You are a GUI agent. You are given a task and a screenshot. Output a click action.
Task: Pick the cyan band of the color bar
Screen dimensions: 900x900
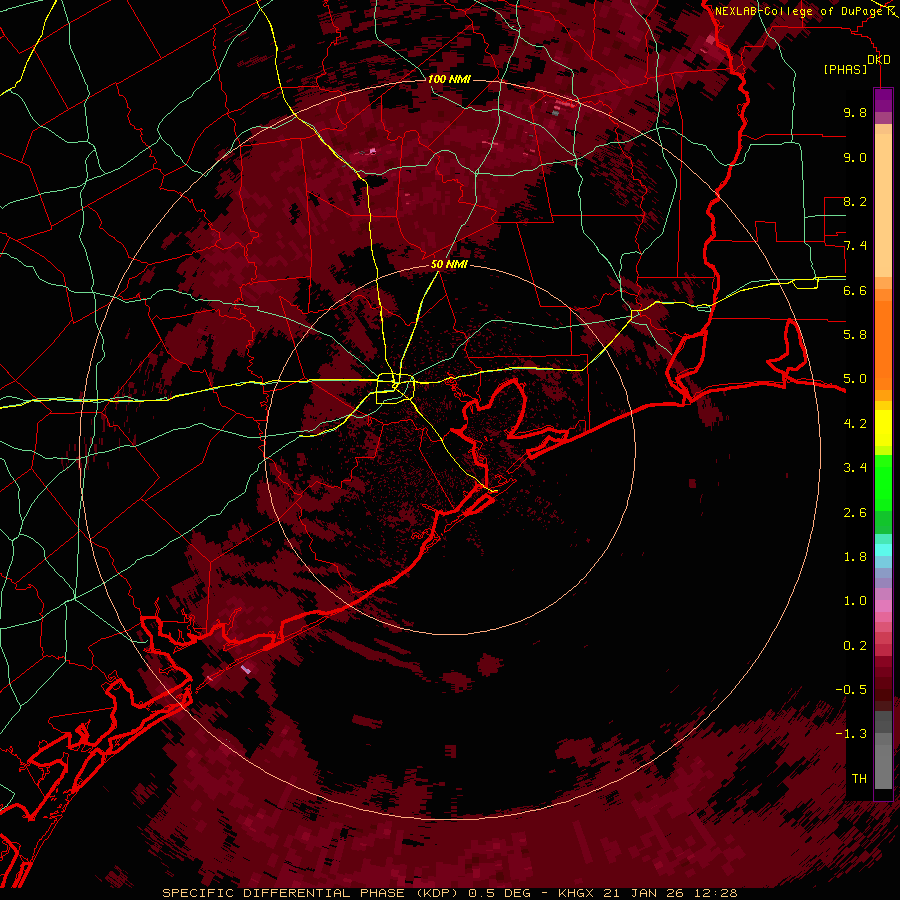[x=883, y=550]
